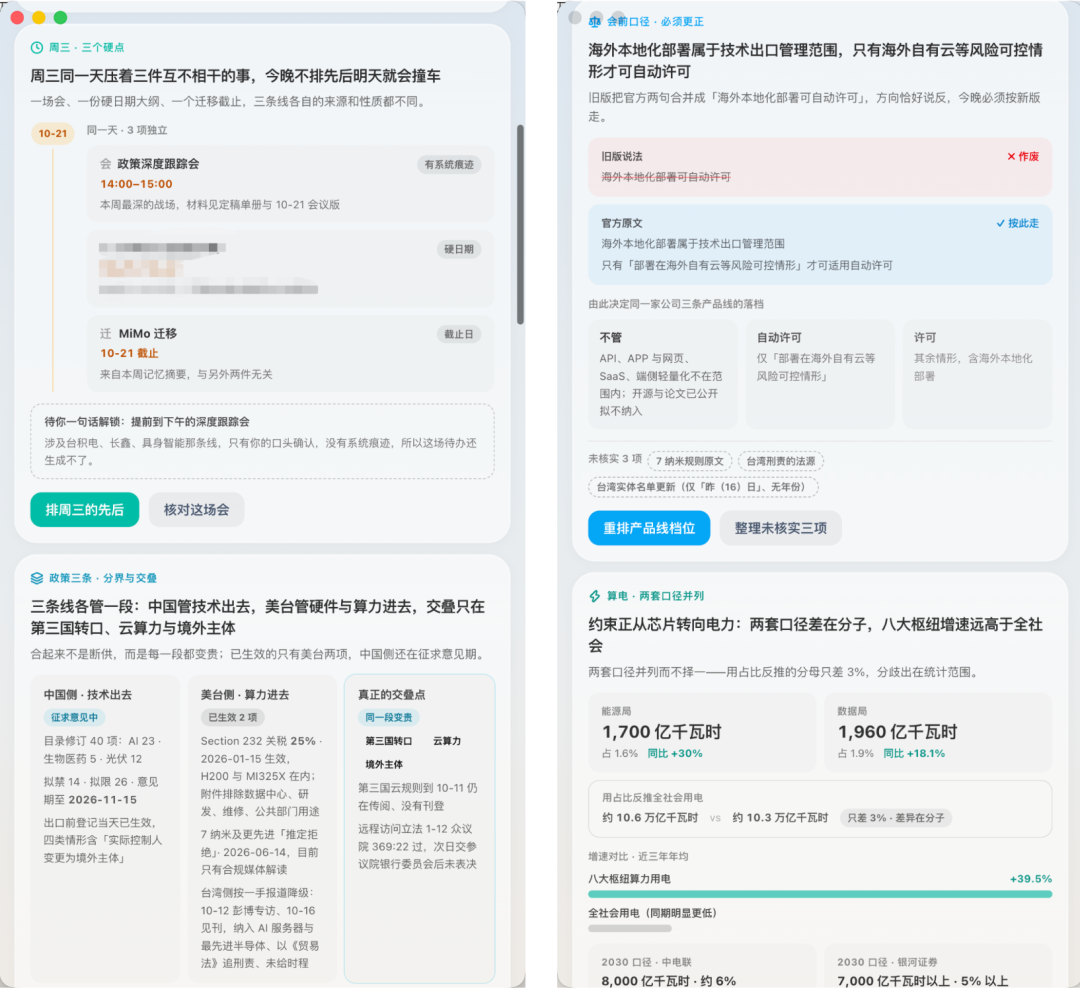Click the 2030 口径 · 银河证券 card
Screen dimensions: 1080x989
tap(938, 967)
